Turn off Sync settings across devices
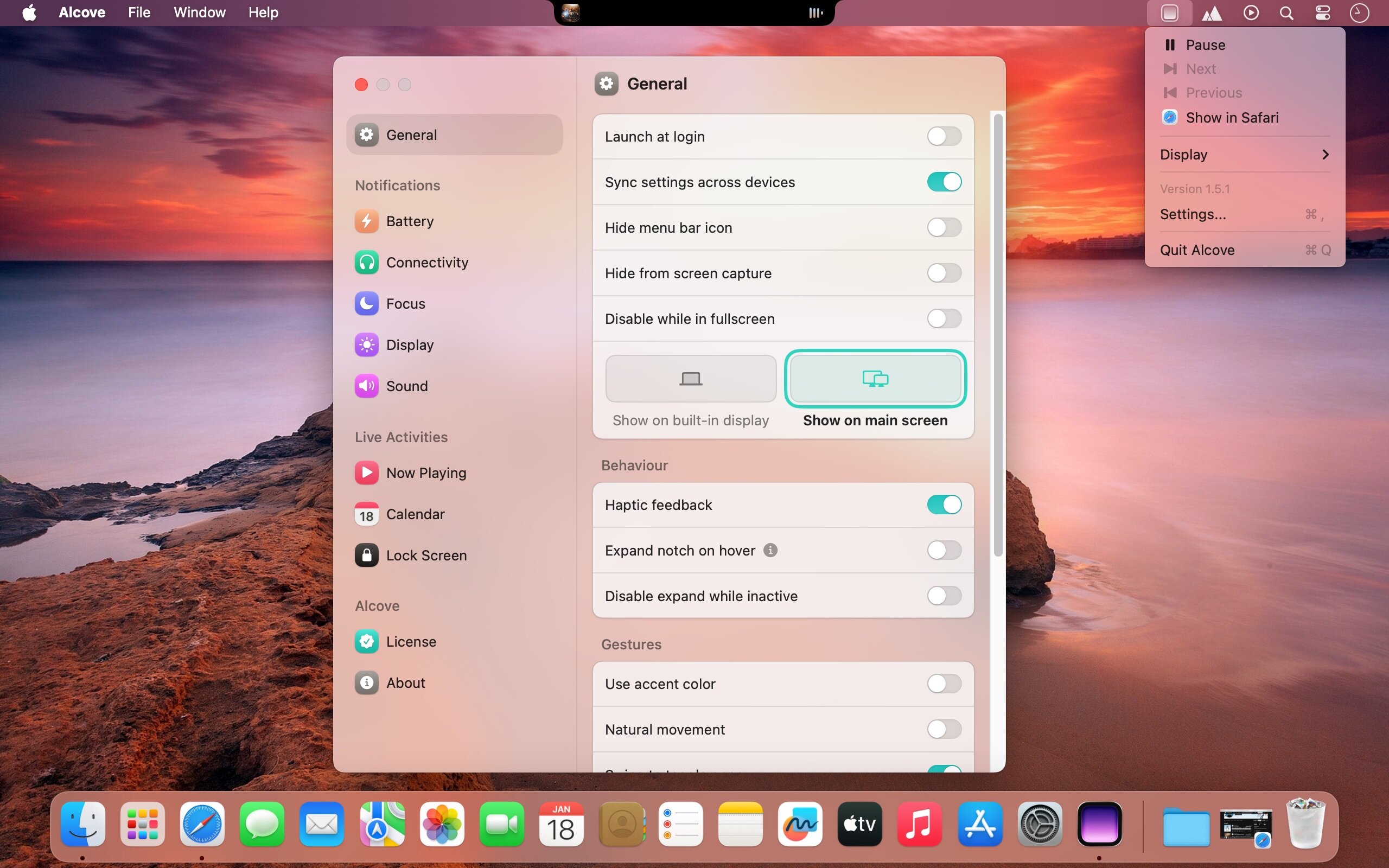This screenshot has width=1389, height=868. [x=944, y=182]
